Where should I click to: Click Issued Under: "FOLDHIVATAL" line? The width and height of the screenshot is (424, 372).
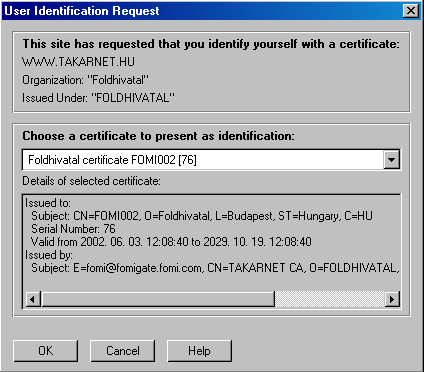point(98,98)
